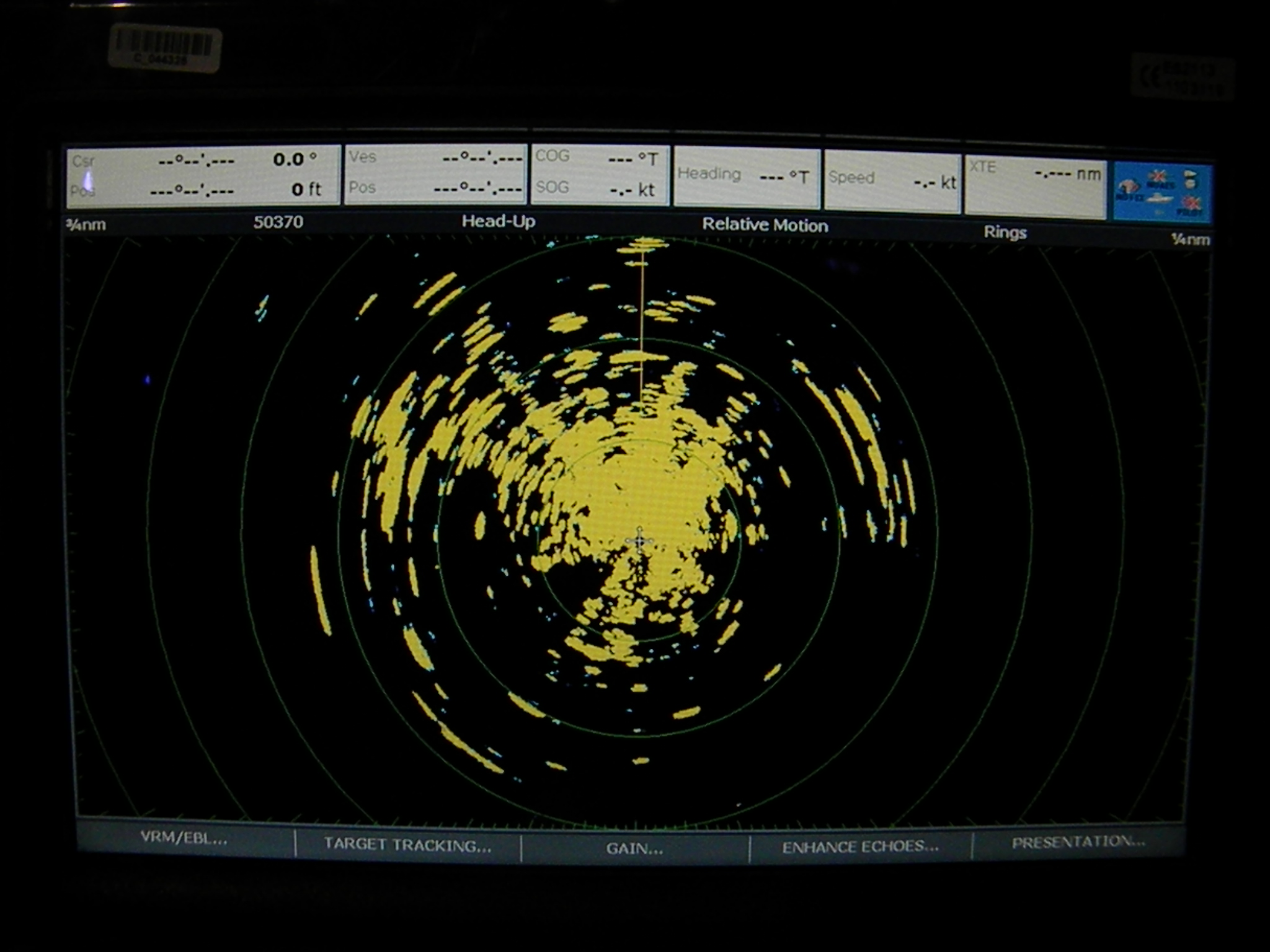Click the ship heading marker line
Image resolution: width=1270 pixels, height=952 pixels.
pyautogui.click(x=642, y=324)
